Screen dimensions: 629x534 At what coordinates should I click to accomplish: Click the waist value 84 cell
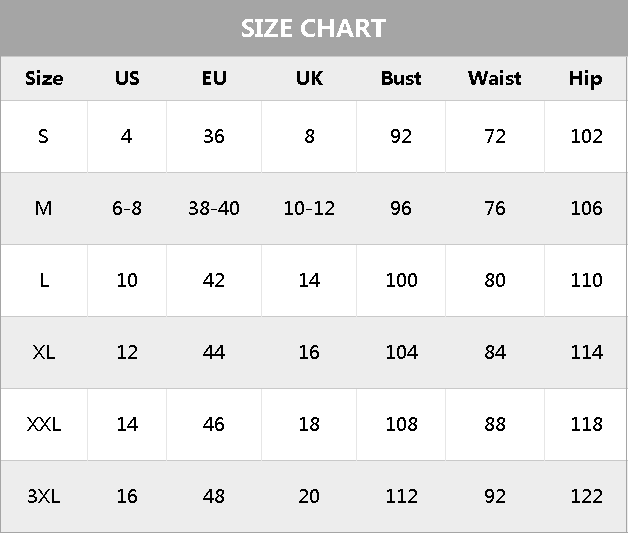pos(494,352)
